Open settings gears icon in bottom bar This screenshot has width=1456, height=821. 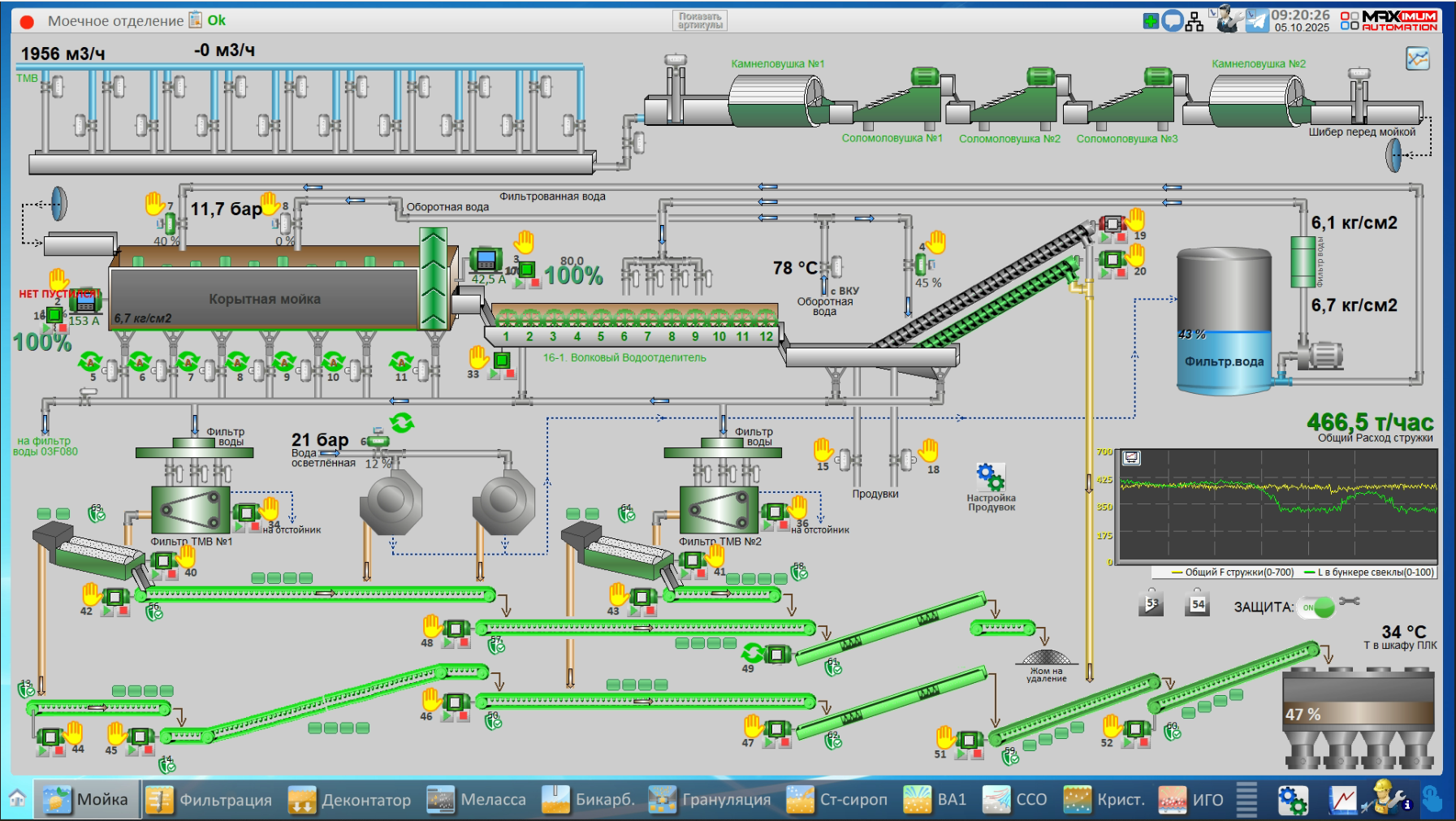pos(1292,800)
